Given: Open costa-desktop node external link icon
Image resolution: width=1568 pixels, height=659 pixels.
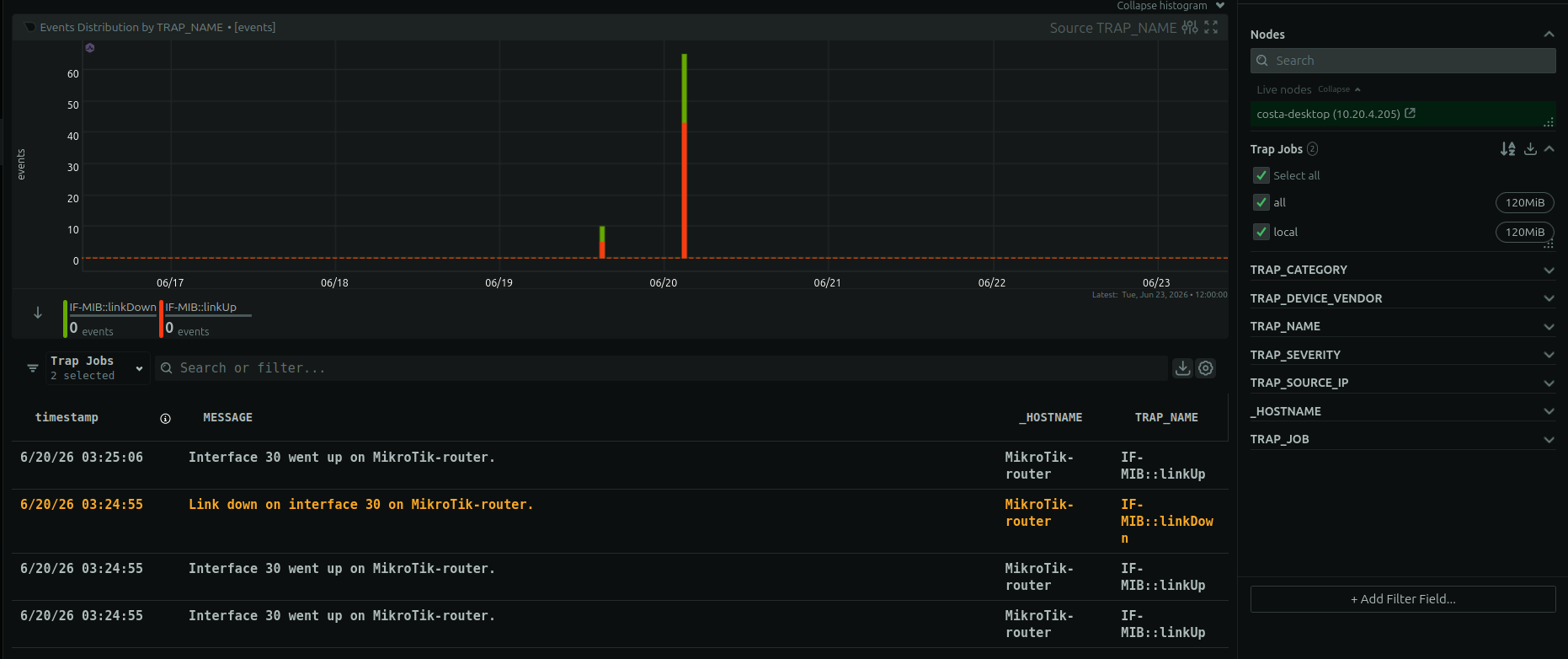Looking at the screenshot, I should pyautogui.click(x=1411, y=113).
